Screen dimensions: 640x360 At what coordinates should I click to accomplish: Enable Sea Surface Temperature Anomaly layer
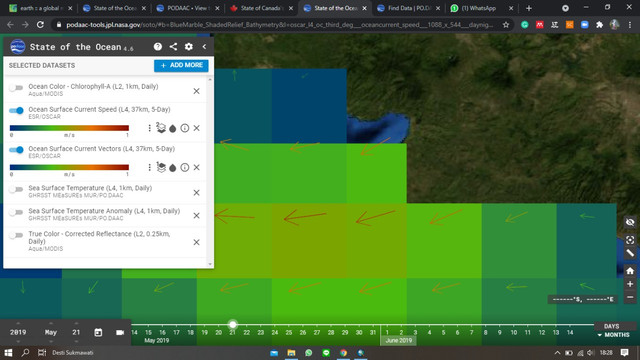click(x=16, y=212)
